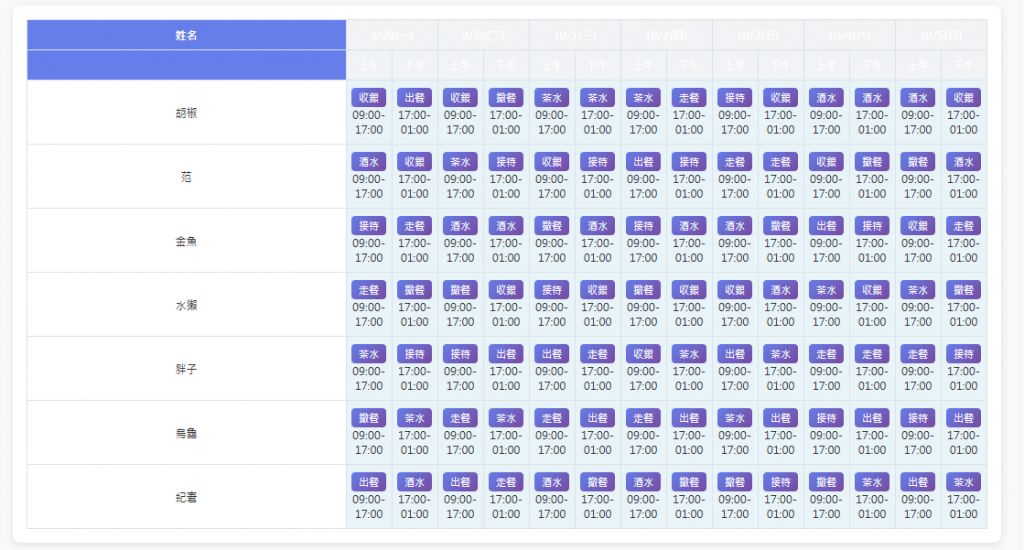Click 范's 10/5 下午 酒水 badge
The image size is (1024, 550).
(x=963, y=161)
